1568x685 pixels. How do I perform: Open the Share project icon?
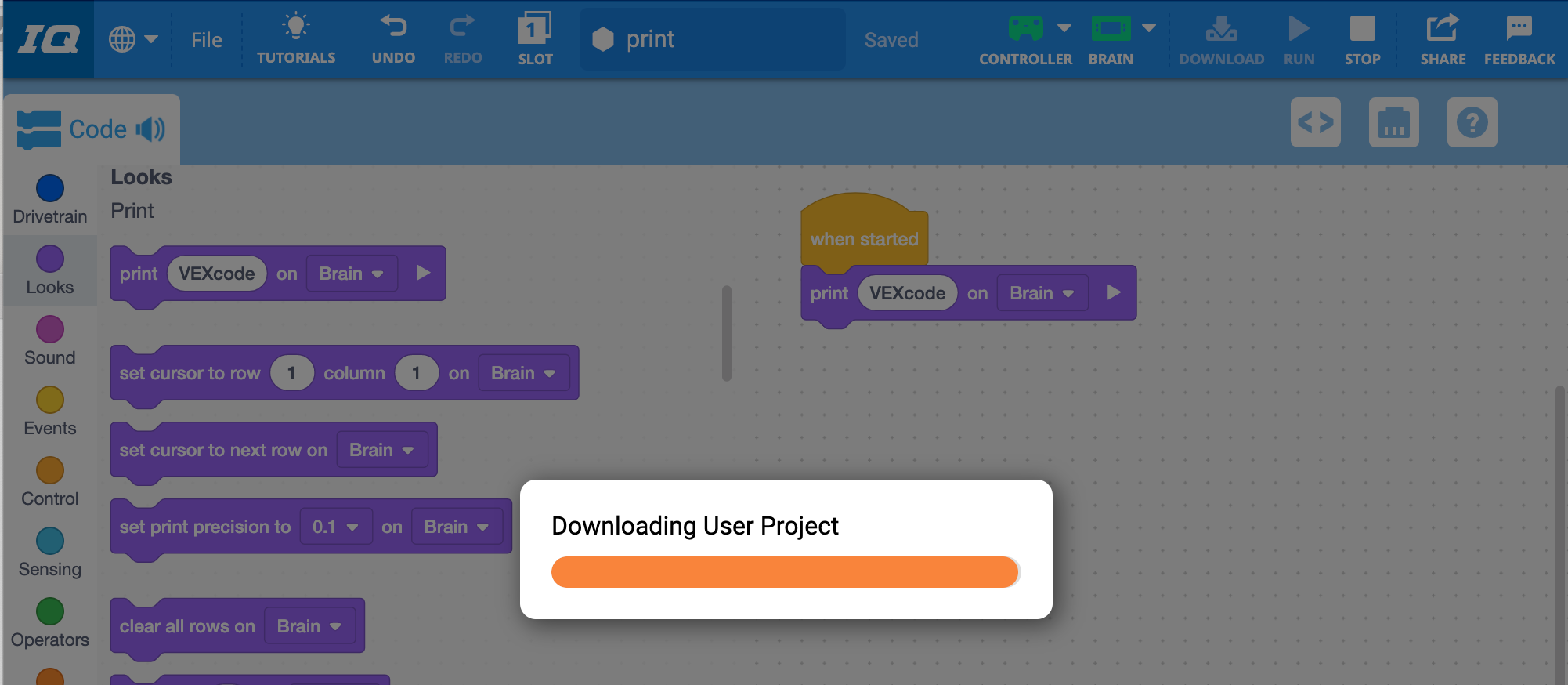1442,28
